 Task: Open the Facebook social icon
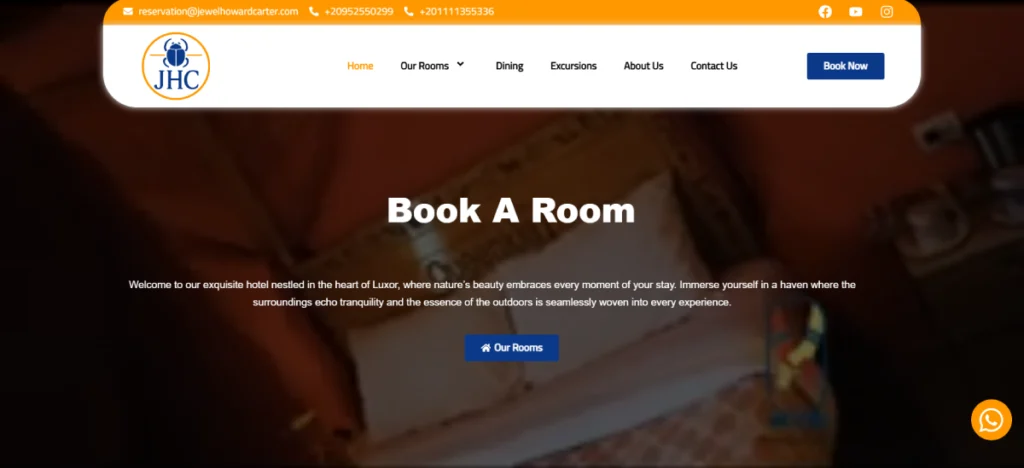[x=825, y=12]
